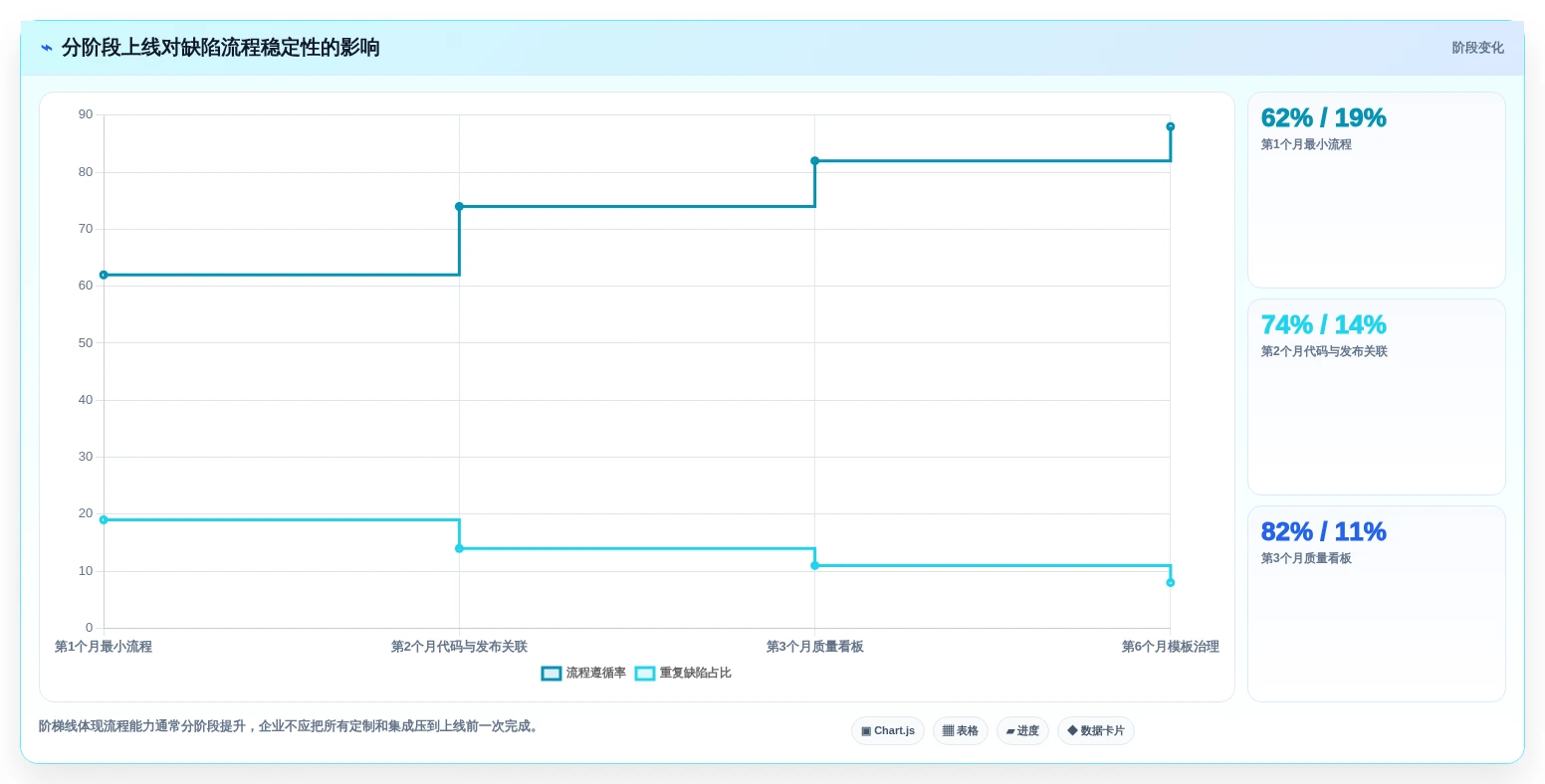The height and width of the screenshot is (784, 1545).
Task: Click the lightning icon beside the title
Action: click(46, 48)
